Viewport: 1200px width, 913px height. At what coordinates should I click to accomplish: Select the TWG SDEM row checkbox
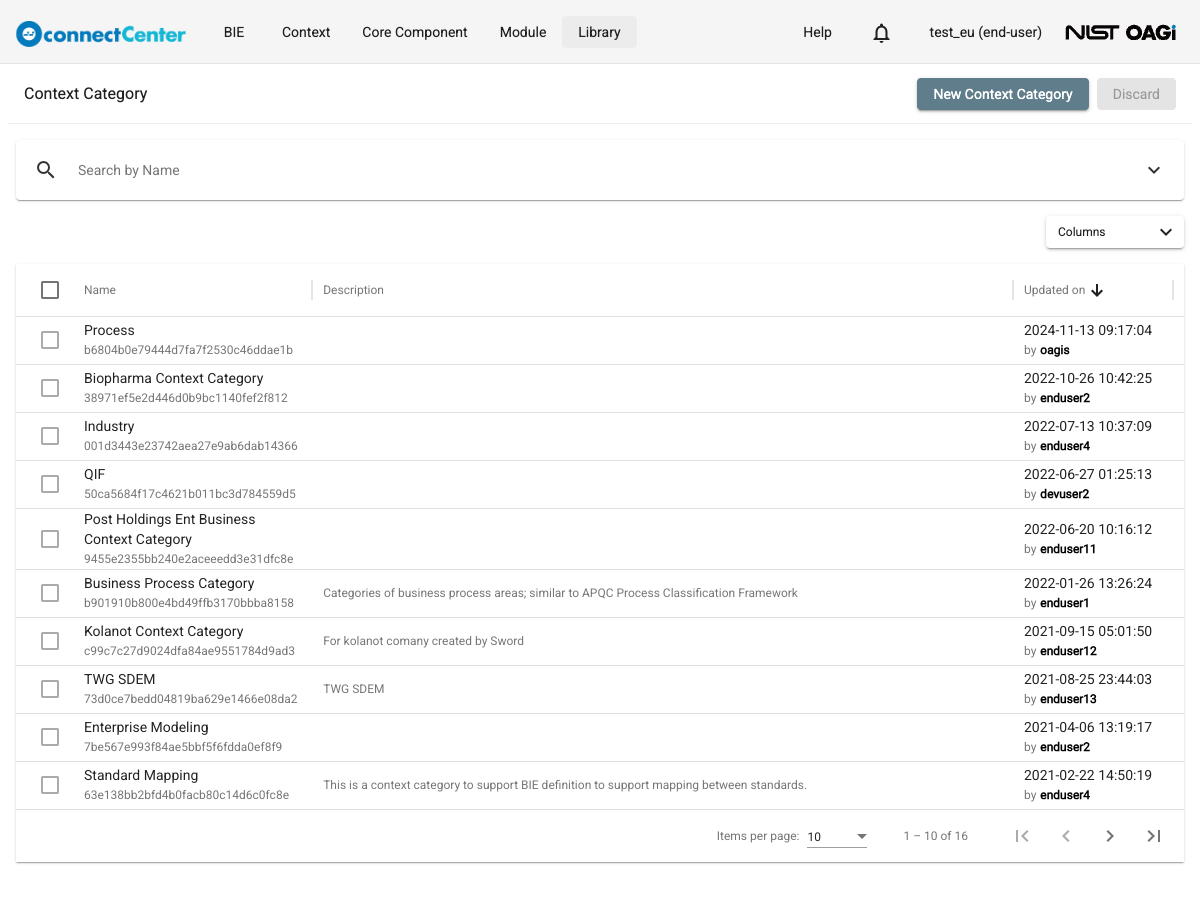tap(50, 689)
